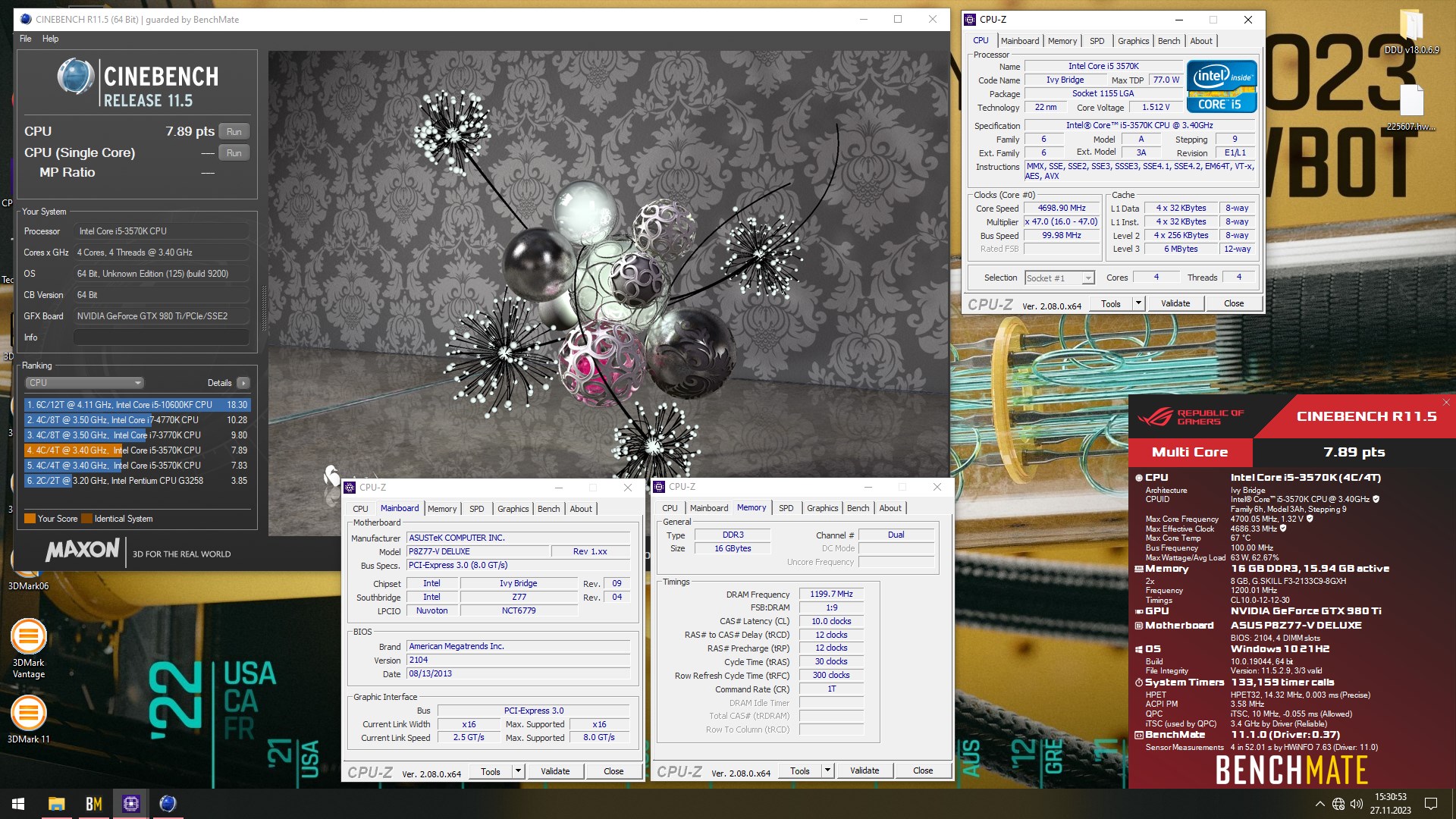The height and width of the screenshot is (819, 1456).
Task: Click CPU-Z title icon in Mainboard window
Action: pos(350,488)
